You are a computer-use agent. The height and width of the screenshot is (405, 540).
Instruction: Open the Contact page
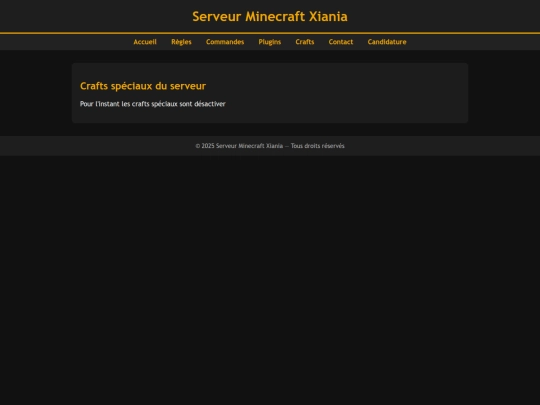click(341, 42)
